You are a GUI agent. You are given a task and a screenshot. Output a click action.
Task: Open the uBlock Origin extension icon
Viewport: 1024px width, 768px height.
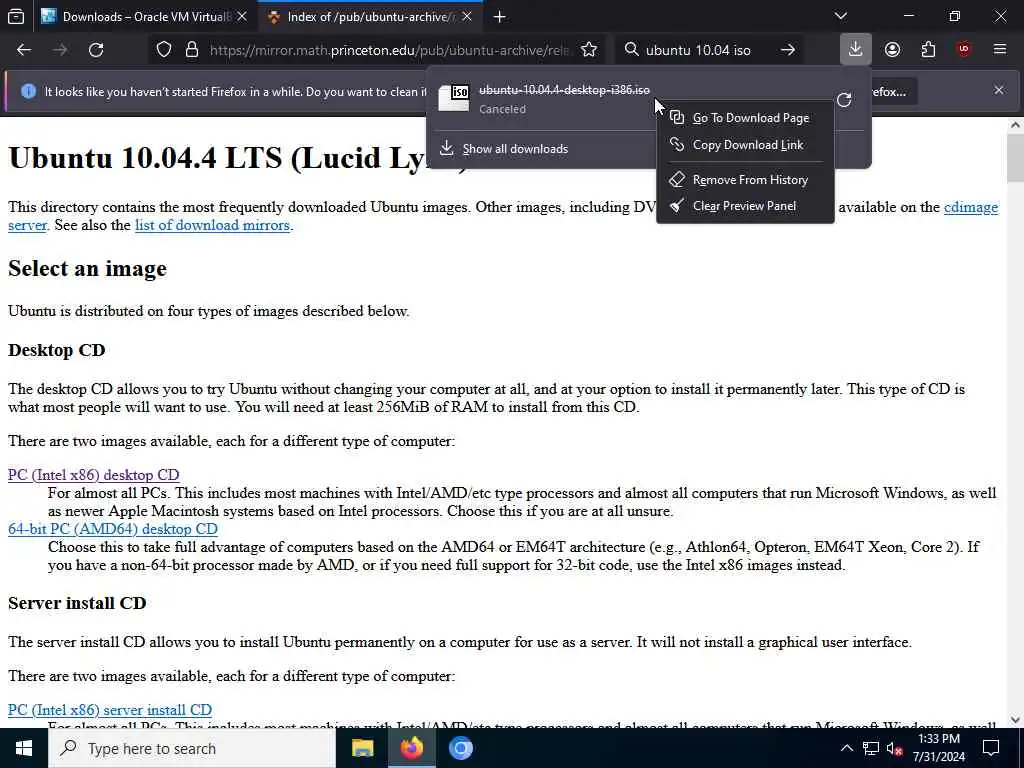tap(964, 50)
